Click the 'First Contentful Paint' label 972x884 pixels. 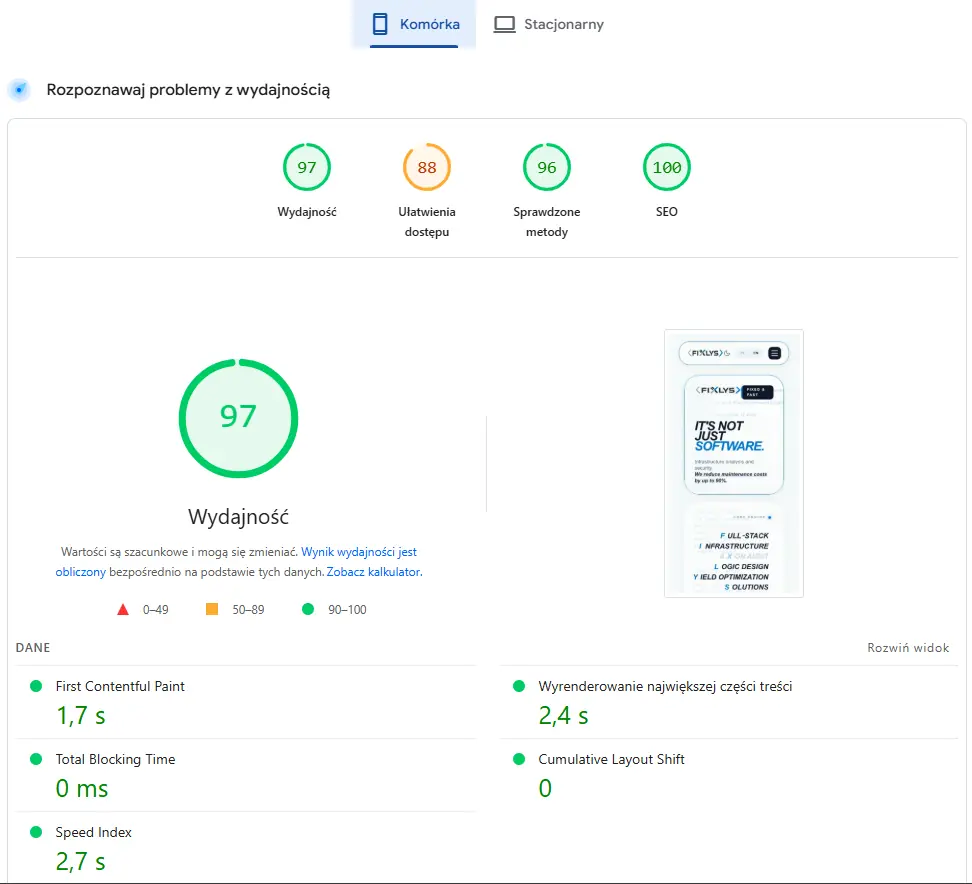120,686
